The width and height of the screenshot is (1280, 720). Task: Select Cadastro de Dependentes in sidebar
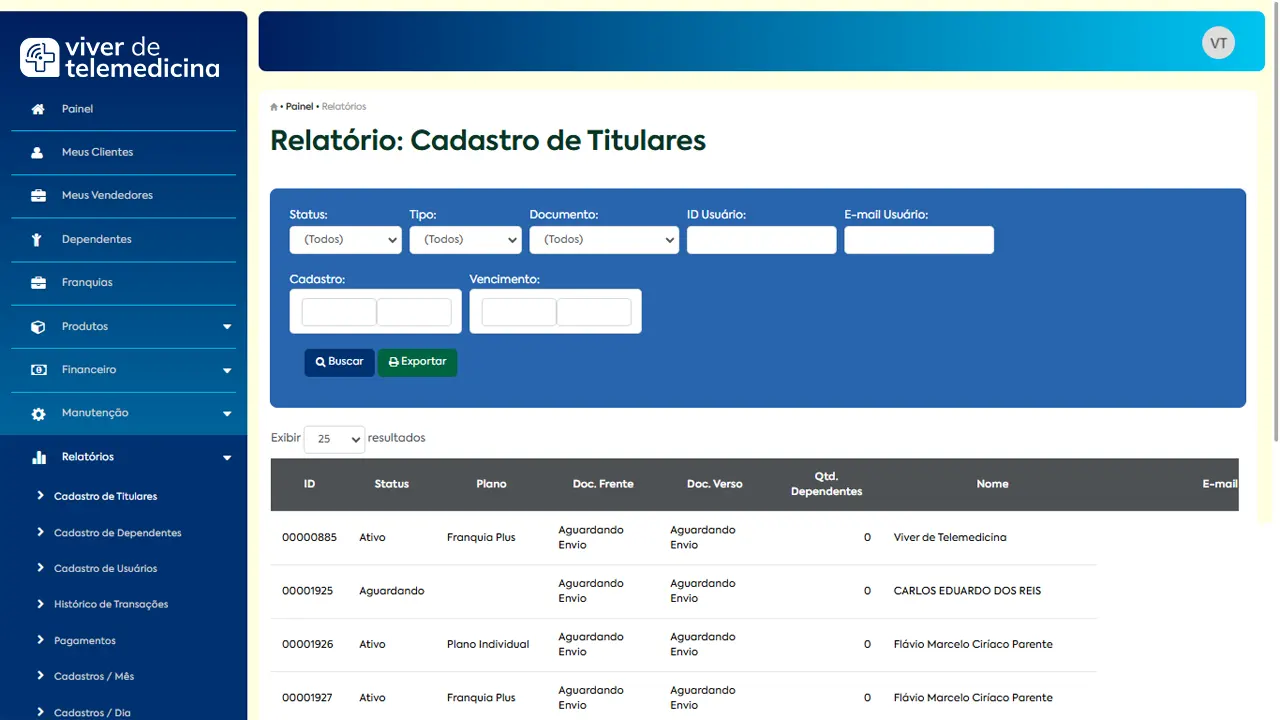117,532
